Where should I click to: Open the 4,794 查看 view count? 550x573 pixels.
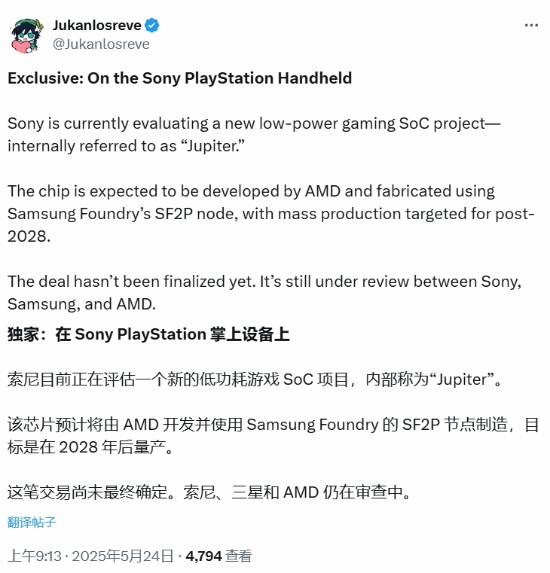click(219, 556)
